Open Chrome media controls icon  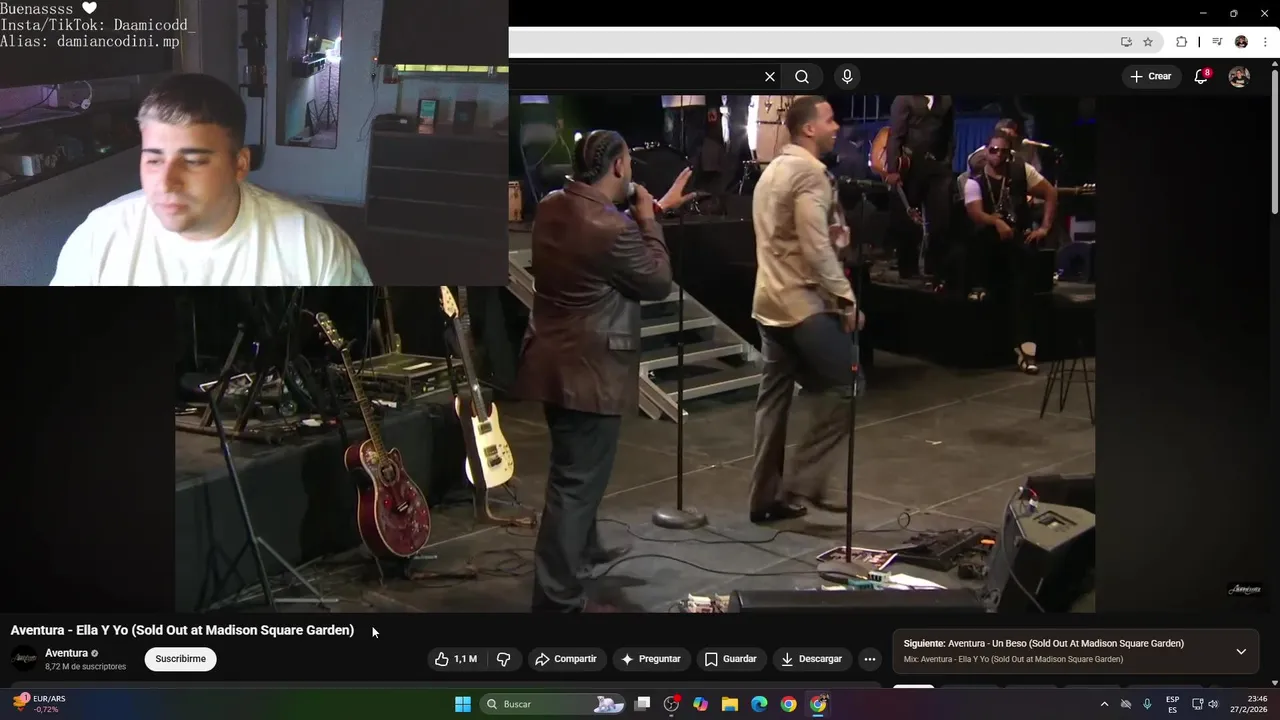pyautogui.click(x=1217, y=42)
